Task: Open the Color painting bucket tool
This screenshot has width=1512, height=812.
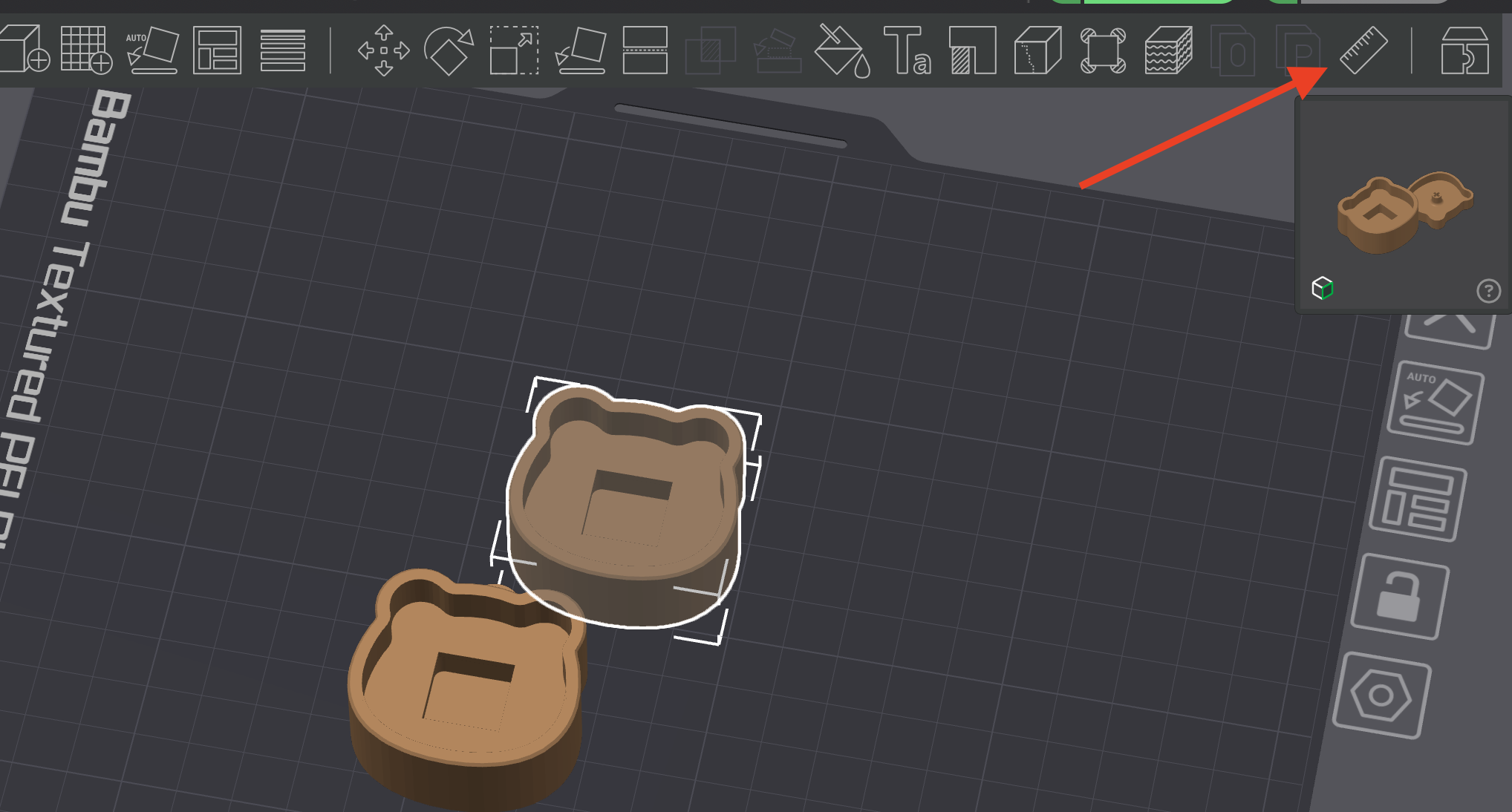Action: pos(842,50)
